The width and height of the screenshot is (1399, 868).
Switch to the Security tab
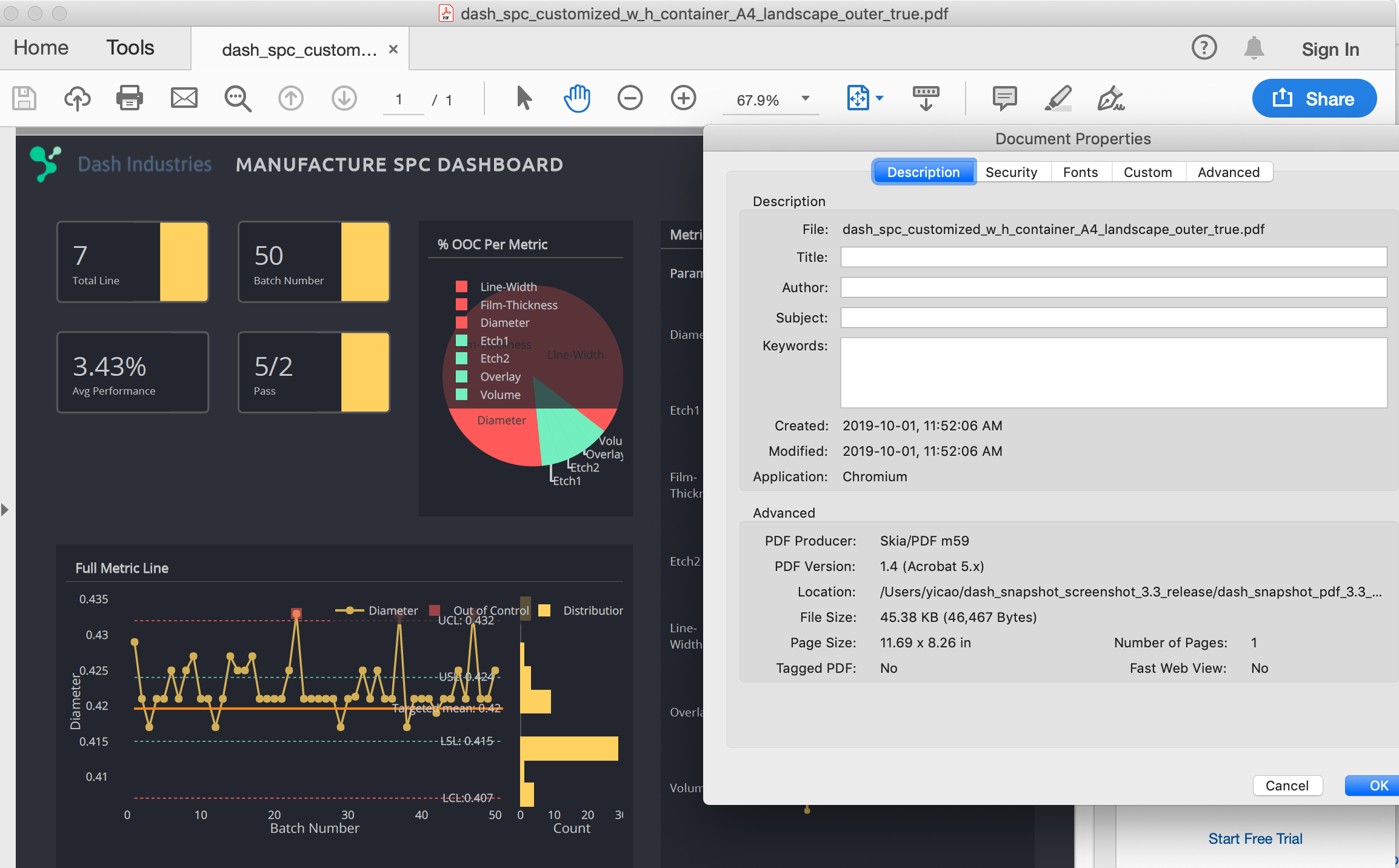(x=1011, y=173)
